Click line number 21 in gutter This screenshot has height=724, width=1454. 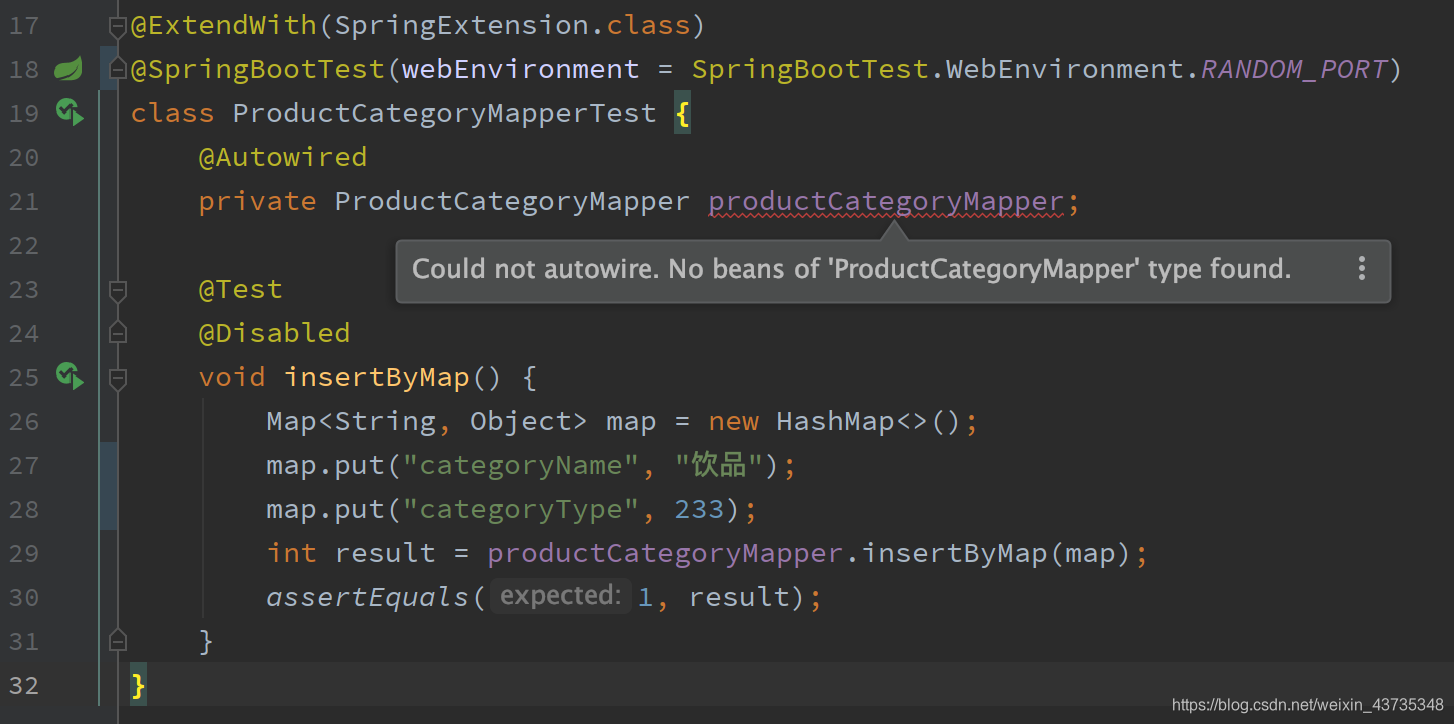24,202
